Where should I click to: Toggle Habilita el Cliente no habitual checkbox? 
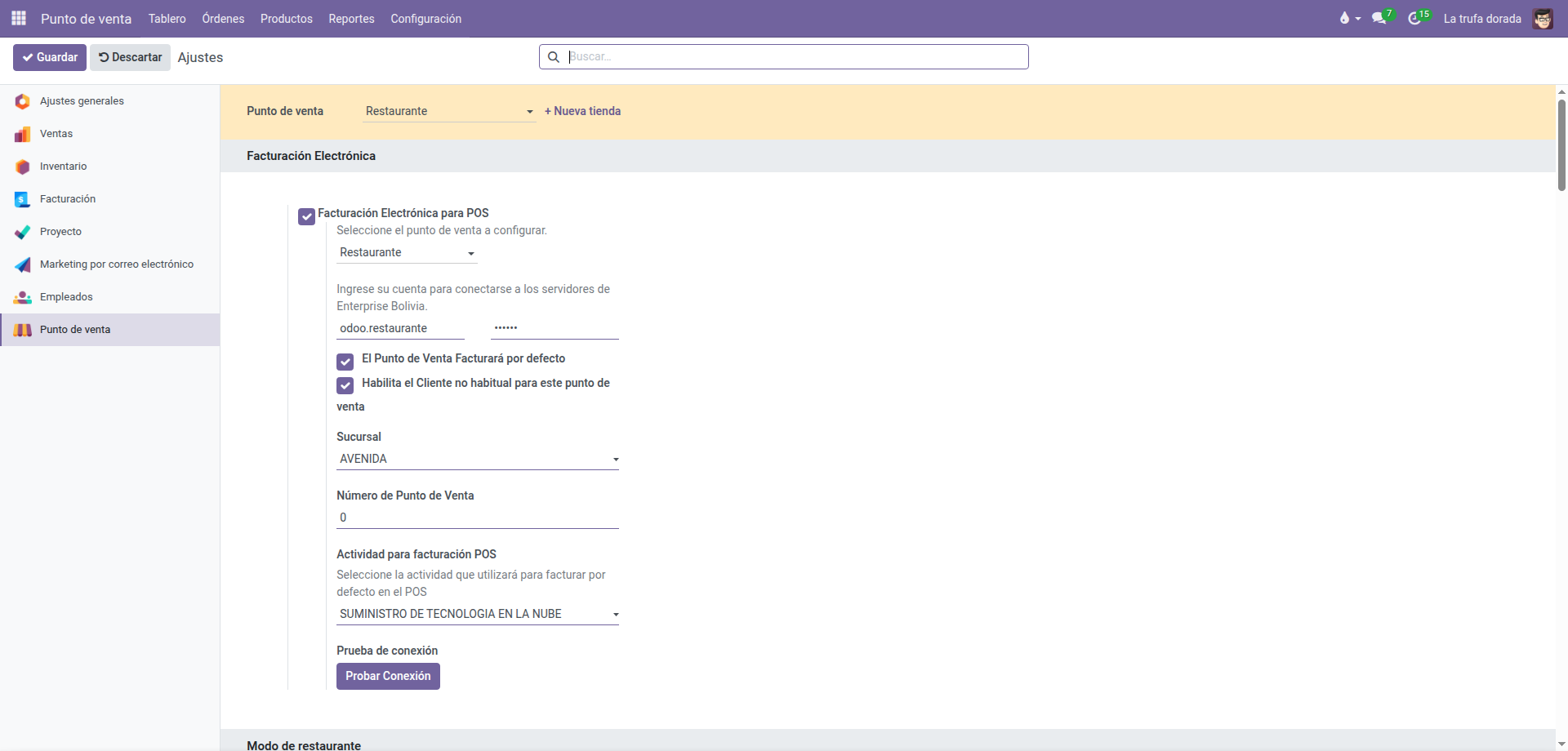[x=345, y=385]
